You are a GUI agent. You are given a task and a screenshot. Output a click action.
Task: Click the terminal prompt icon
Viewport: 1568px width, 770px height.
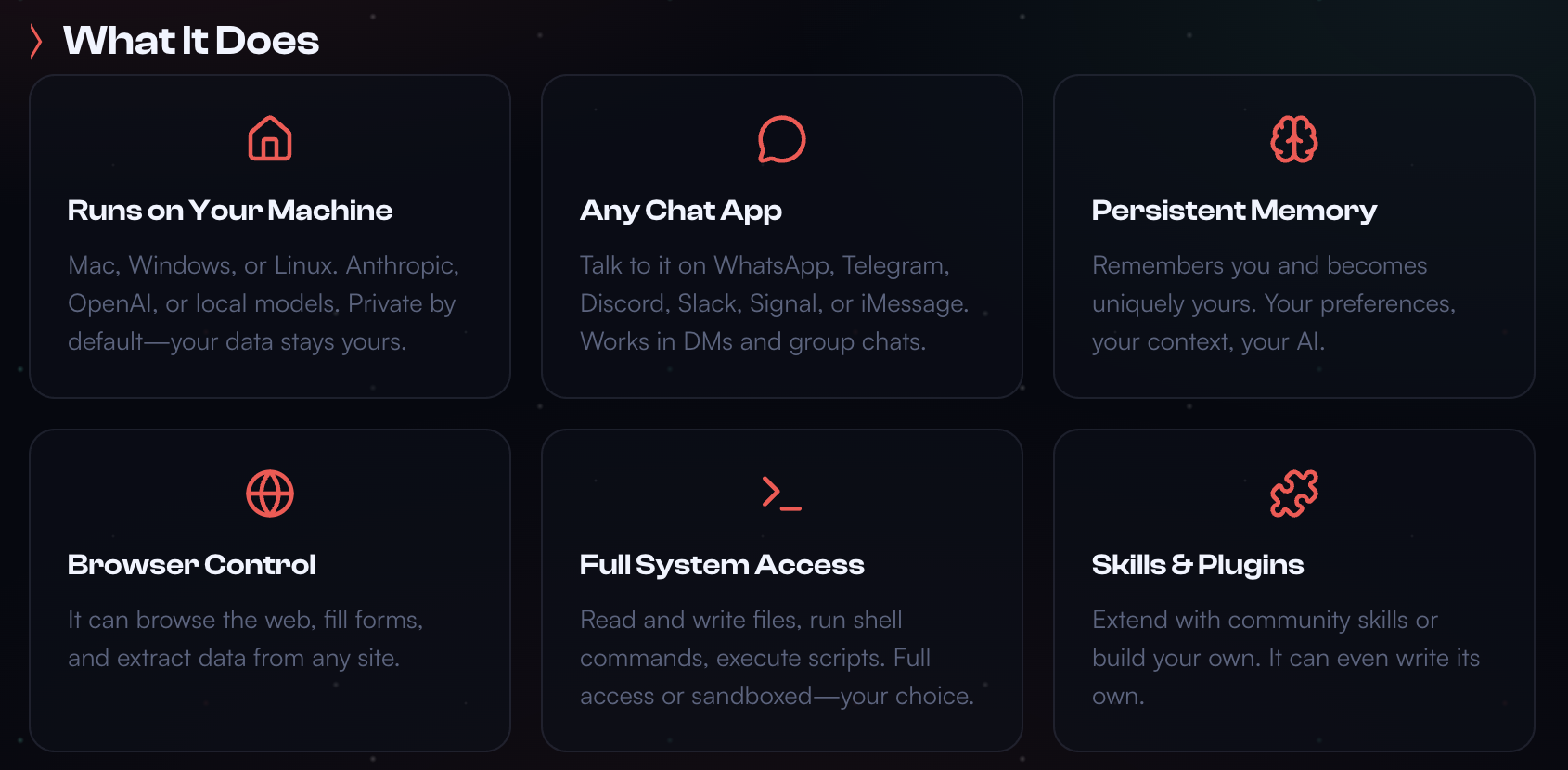click(x=781, y=494)
